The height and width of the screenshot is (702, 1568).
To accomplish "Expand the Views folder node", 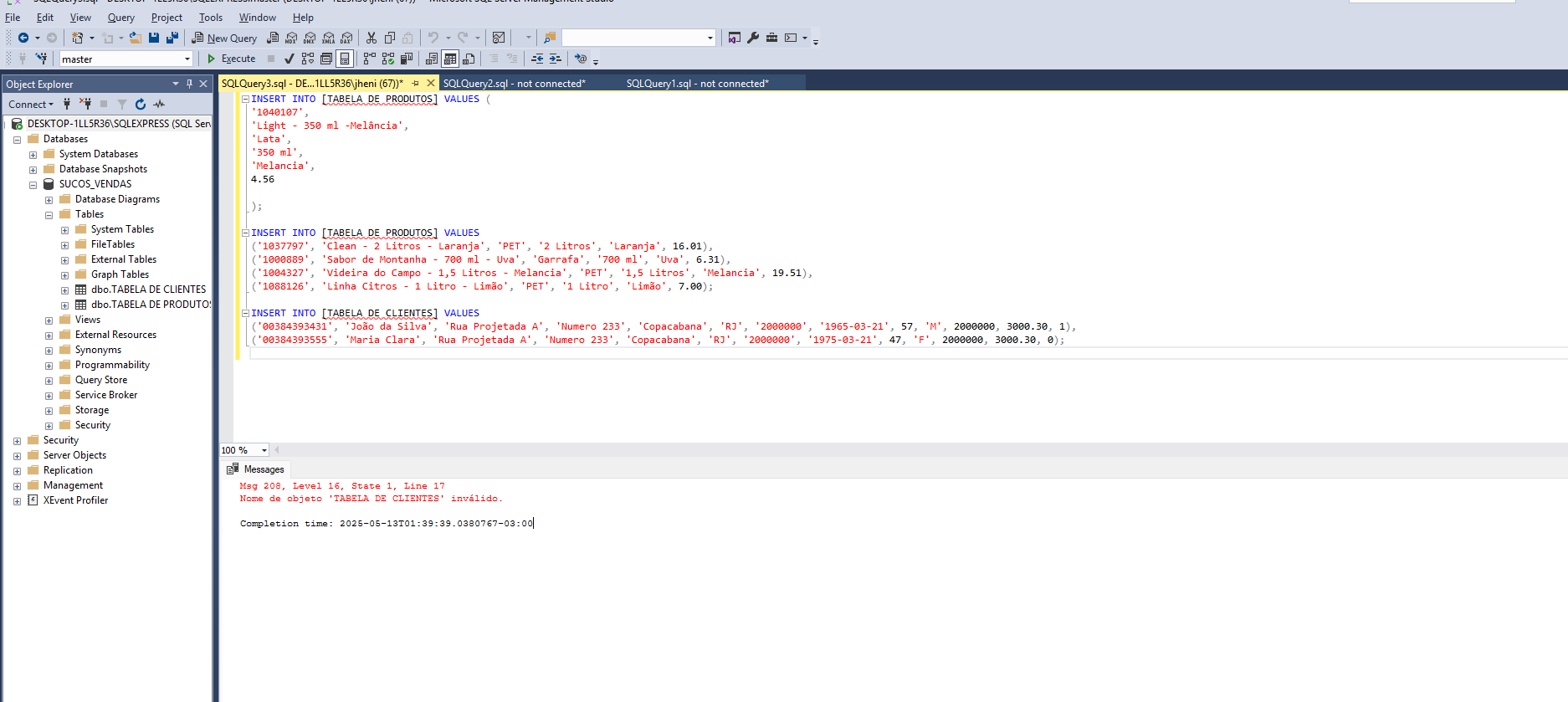I will point(49,320).
